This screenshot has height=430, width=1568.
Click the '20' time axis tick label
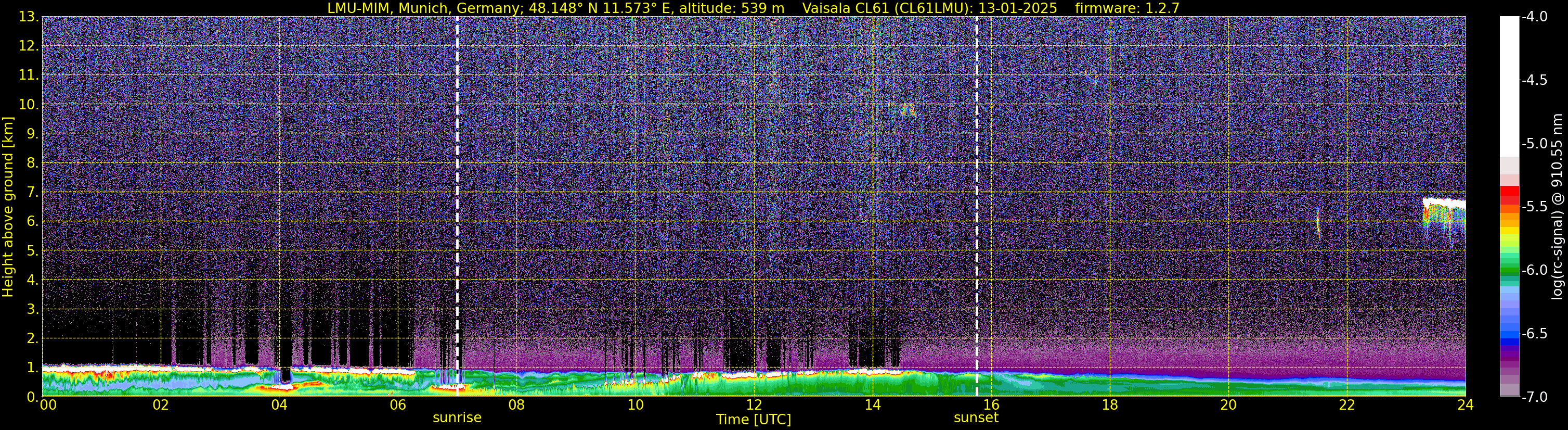click(x=1228, y=404)
